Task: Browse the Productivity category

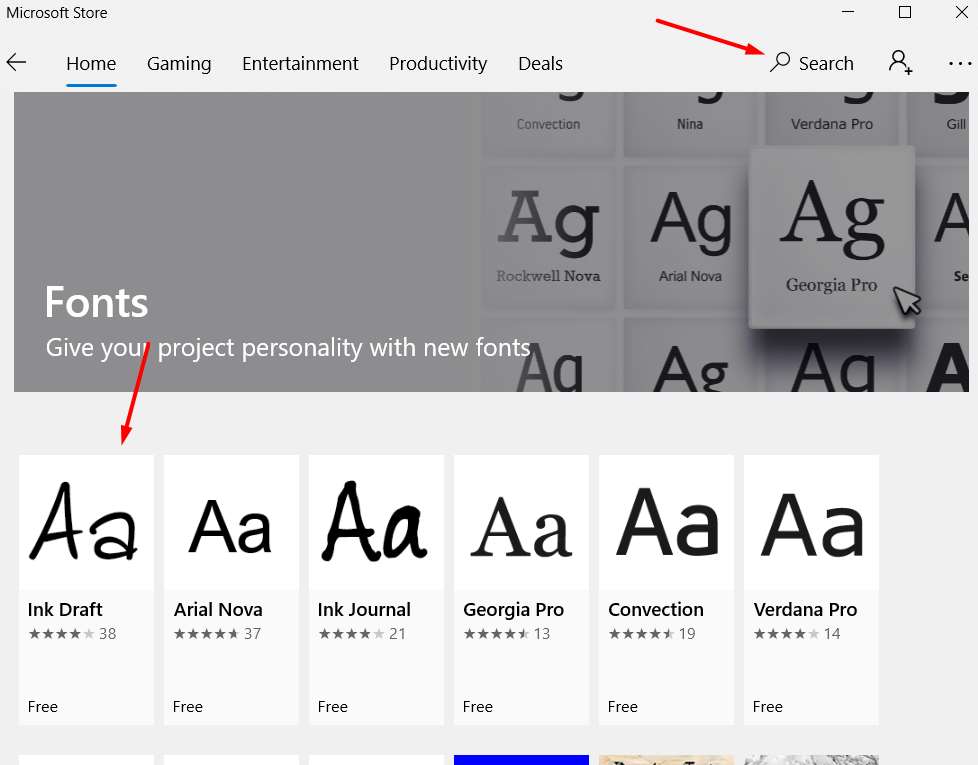Action: click(437, 63)
